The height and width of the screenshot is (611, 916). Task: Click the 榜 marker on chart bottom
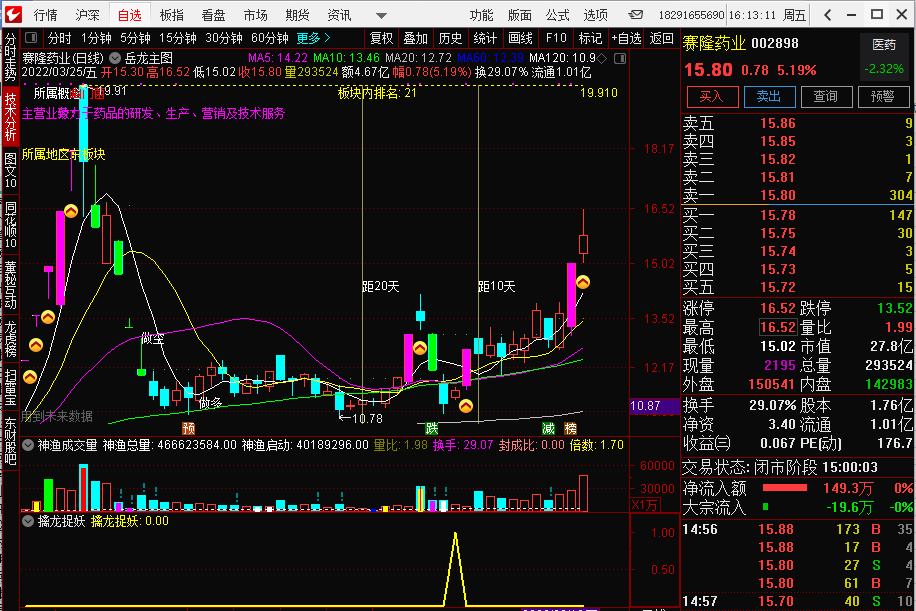(571, 429)
